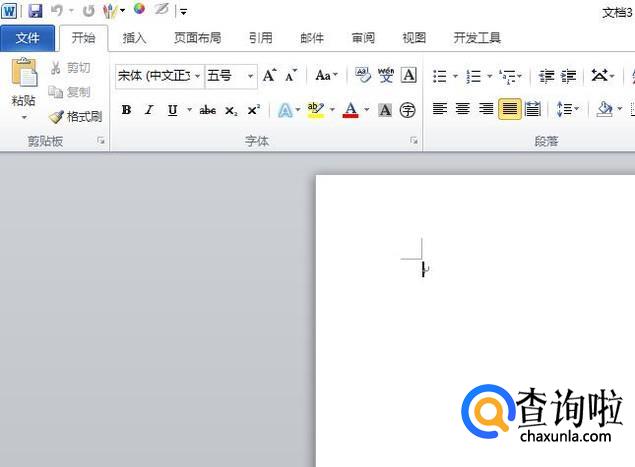The width and height of the screenshot is (635, 467).
Task: Toggle Italic formatting
Action: (x=149, y=110)
